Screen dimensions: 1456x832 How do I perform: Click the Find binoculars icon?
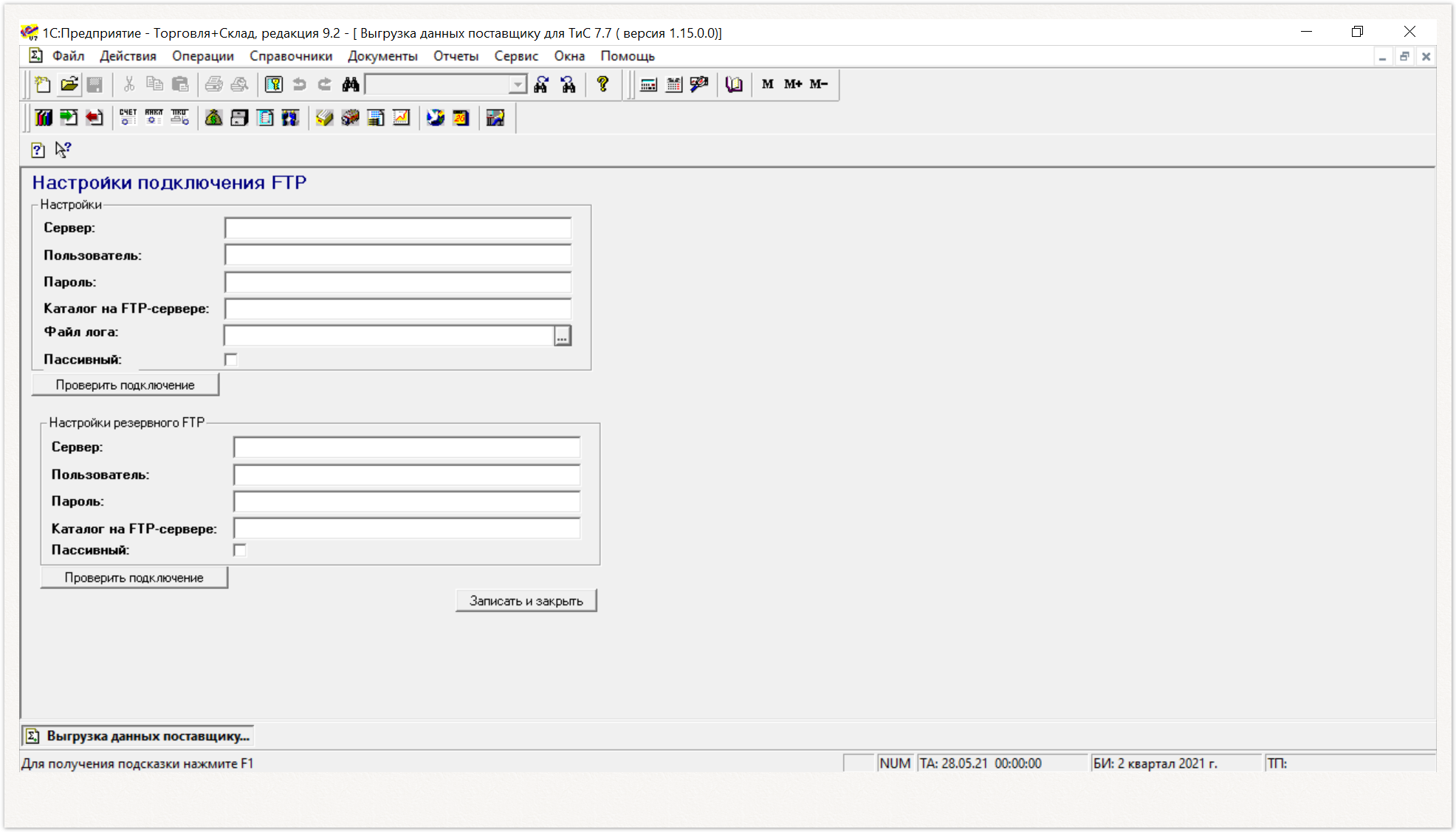351,84
